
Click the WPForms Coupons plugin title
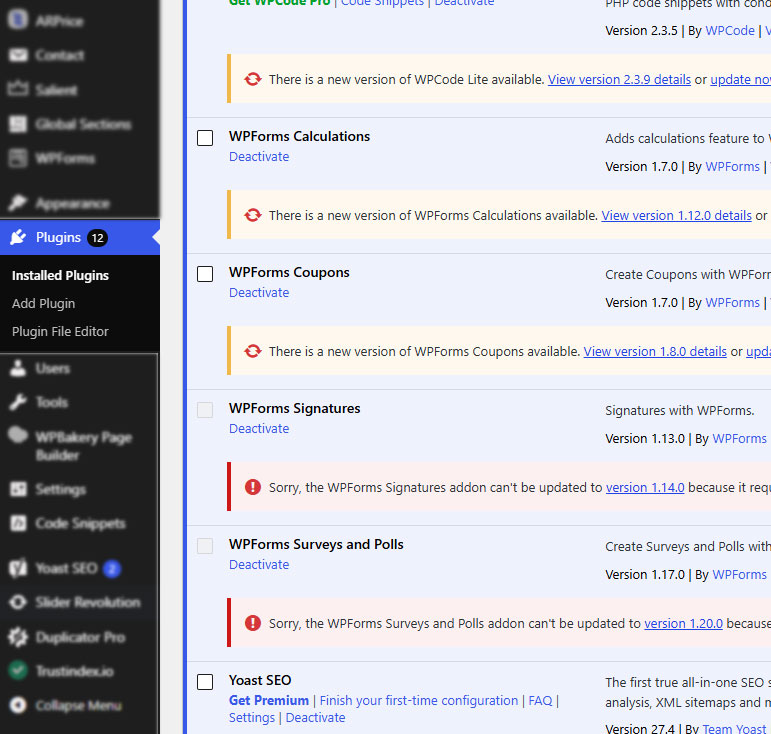[x=289, y=272]
